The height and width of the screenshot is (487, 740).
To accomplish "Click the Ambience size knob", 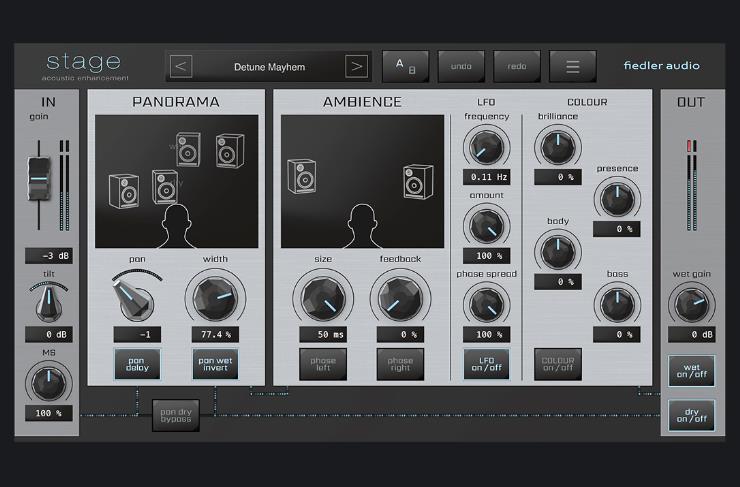I will pos(323,299).
